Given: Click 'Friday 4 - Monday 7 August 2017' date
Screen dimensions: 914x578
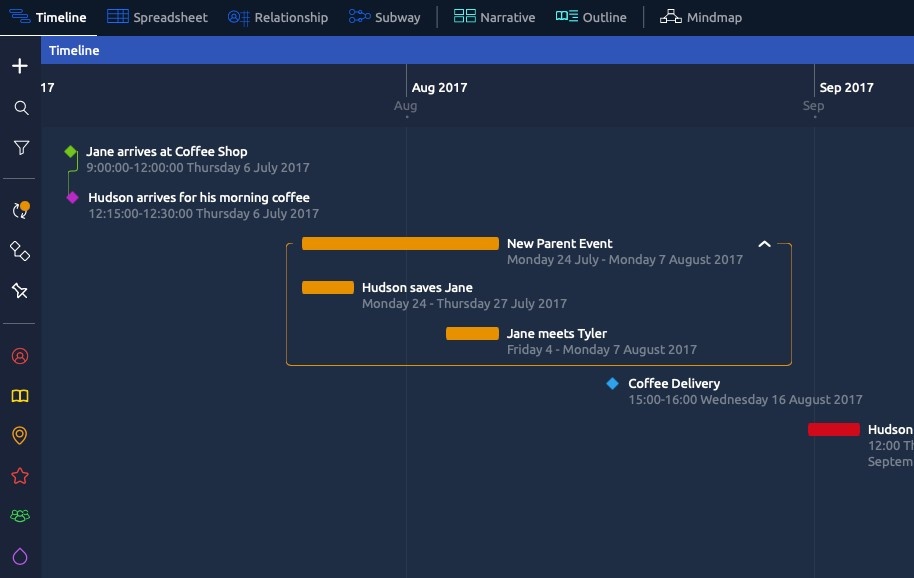Looking at the screenshot, I should pyautogui.click(x=602, y=350).
